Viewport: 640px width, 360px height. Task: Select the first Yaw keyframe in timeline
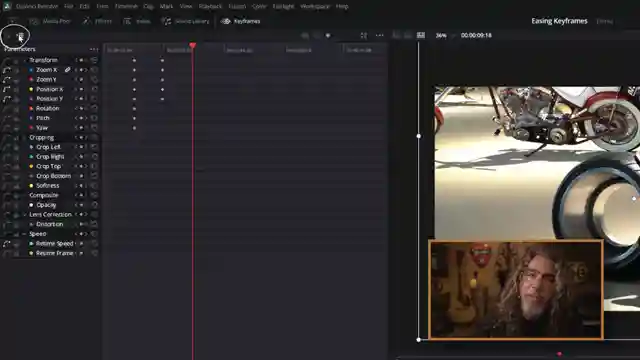coord(134,128)
